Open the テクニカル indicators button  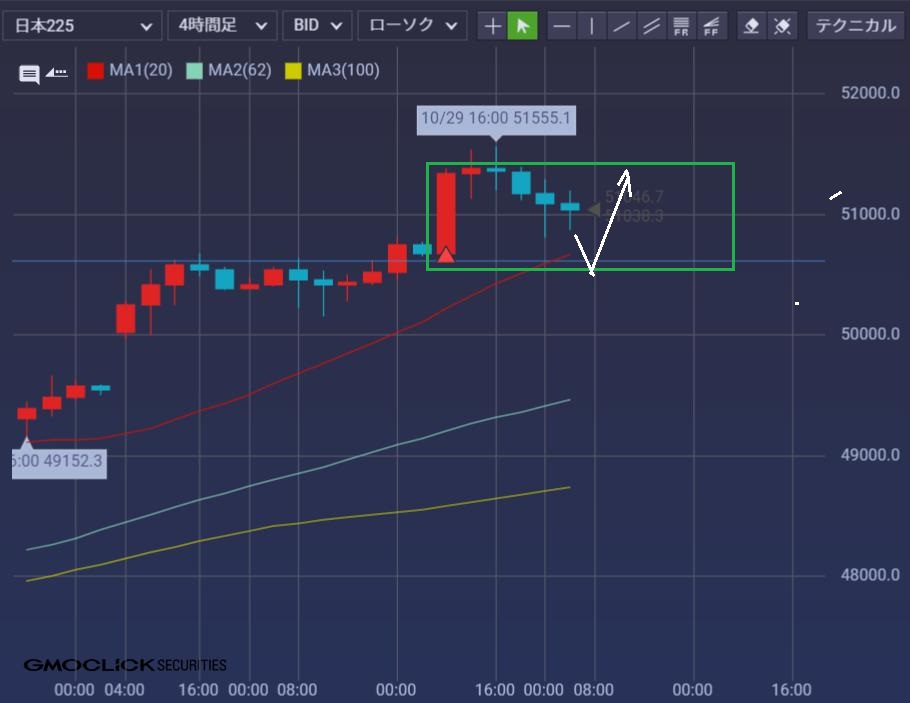(x=856, y=26)
